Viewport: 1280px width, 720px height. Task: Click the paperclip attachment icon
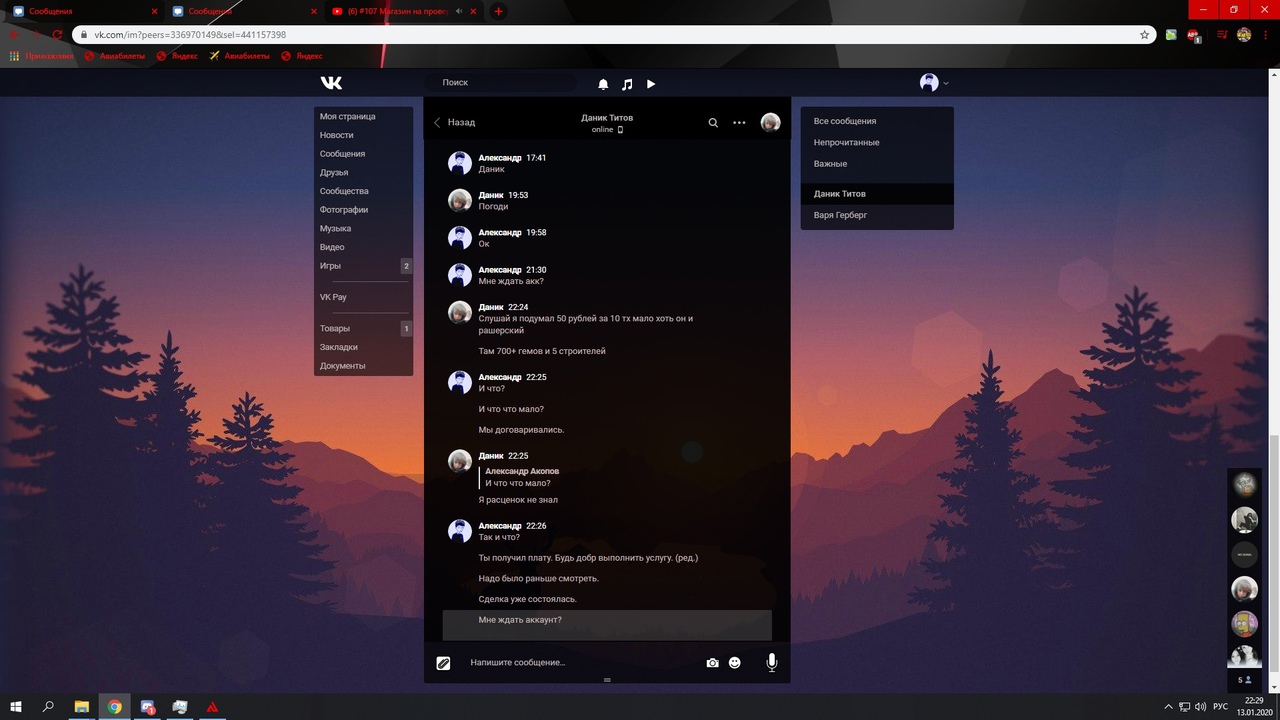(443, 662)
